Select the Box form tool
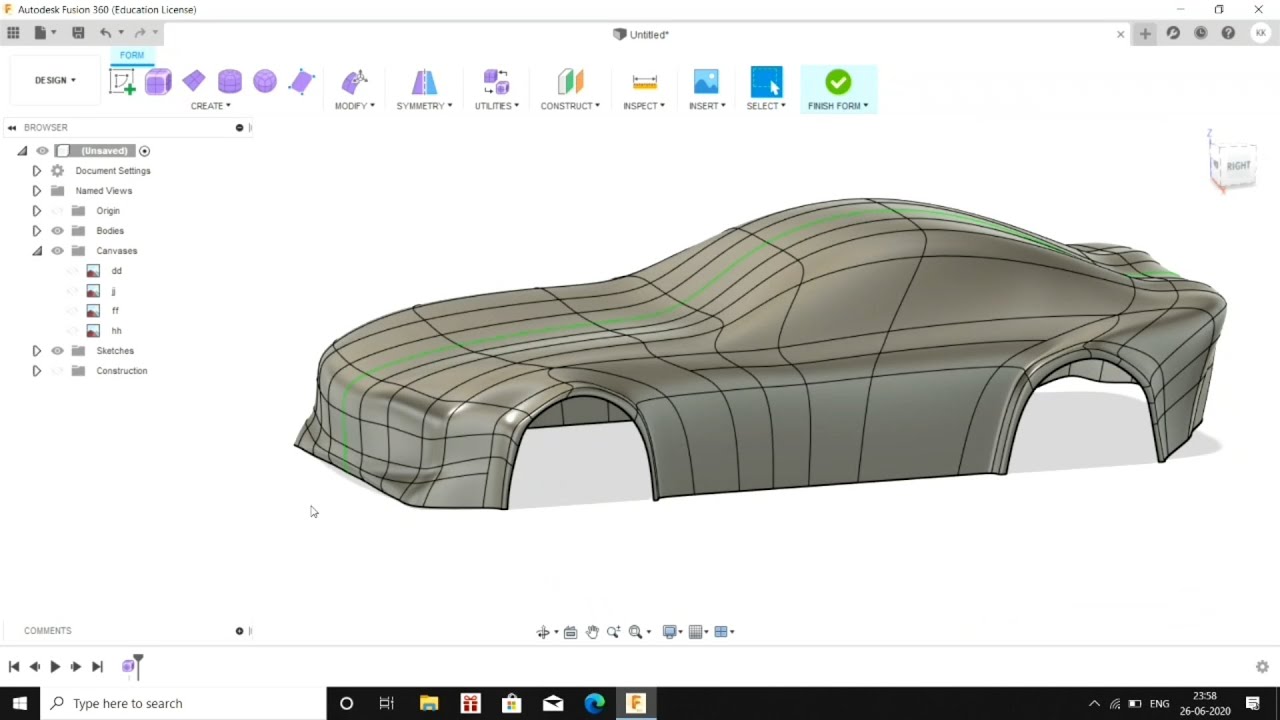Image resolution: width=1280 pixels, height=720 pixels. 158,82
